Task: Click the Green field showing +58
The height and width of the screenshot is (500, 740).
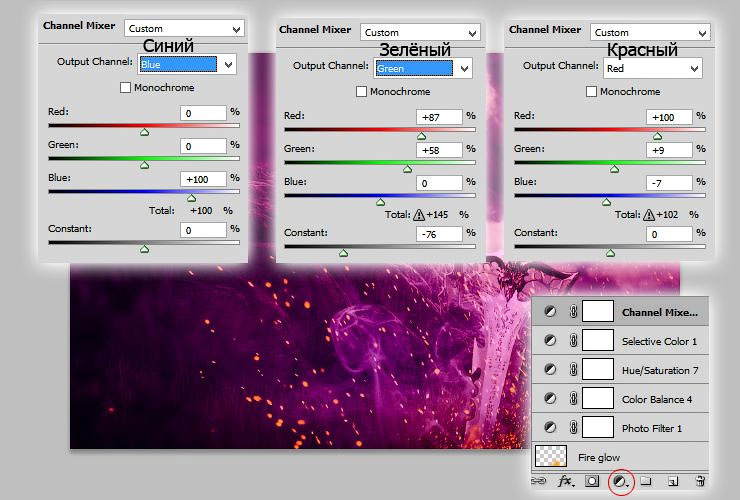Action: [439, 150]
